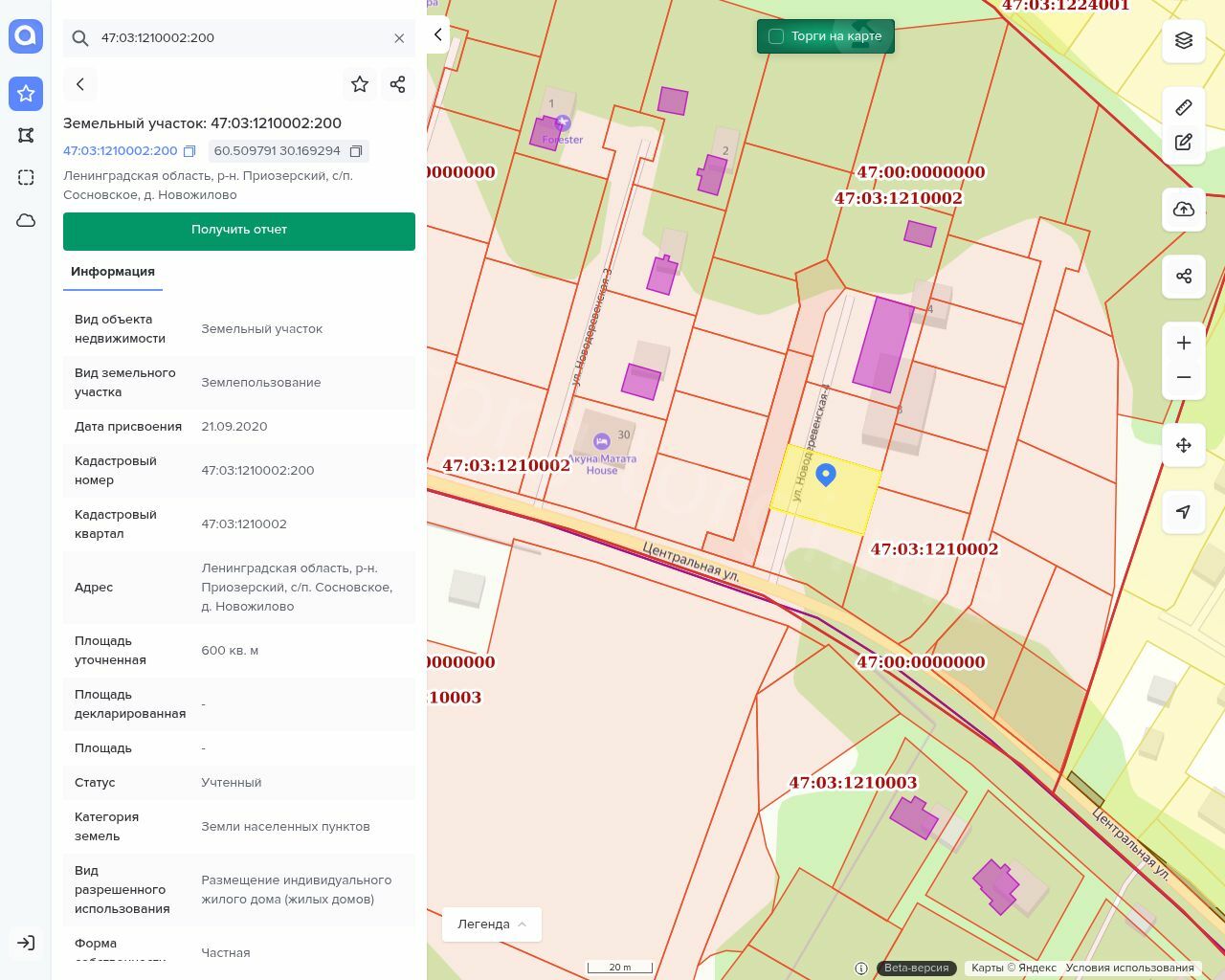Click the Получить отчет button
The image size is (1225, 980).
(x=239, y=231)
